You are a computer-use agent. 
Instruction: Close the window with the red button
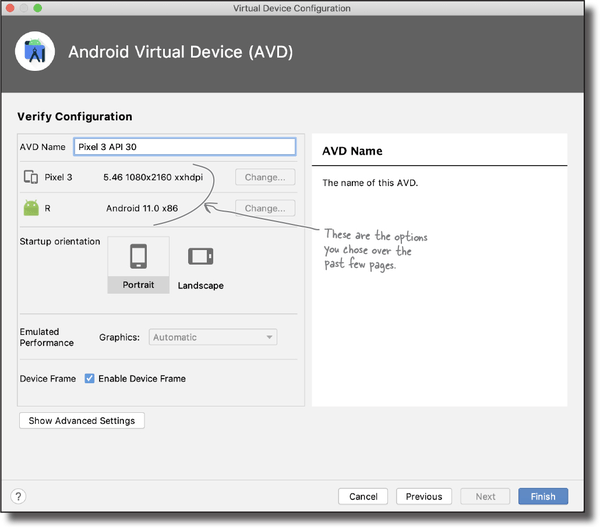(10, 8)
